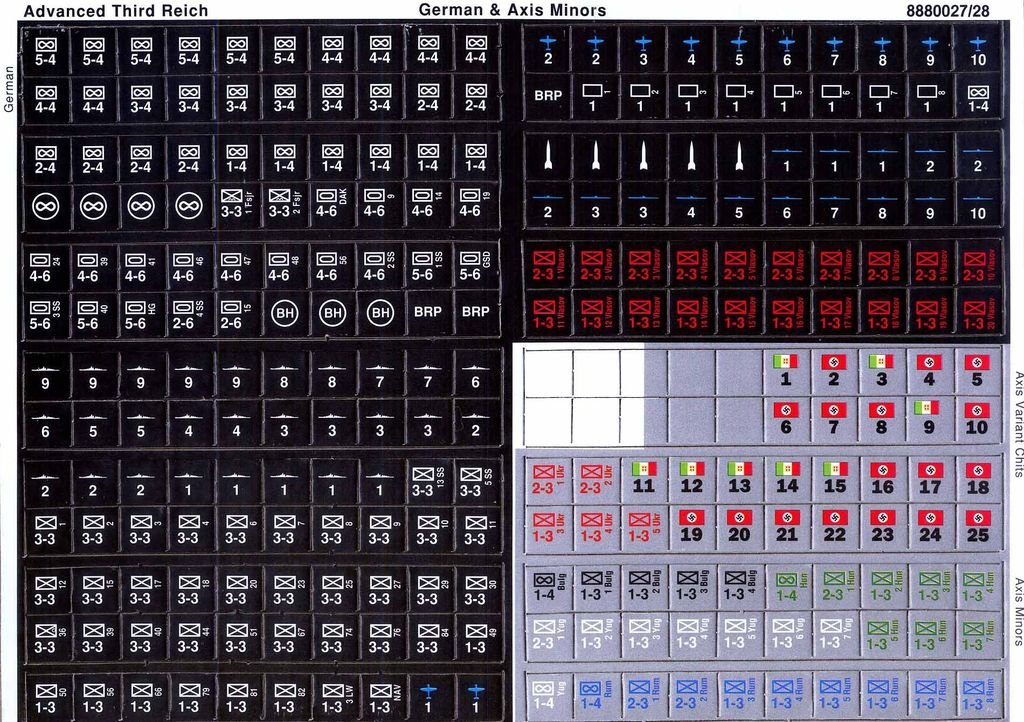This screenshot has width=1024, height=722.
Task: Select variant chit 25 with German flag
Action: (x=978, y=527)
